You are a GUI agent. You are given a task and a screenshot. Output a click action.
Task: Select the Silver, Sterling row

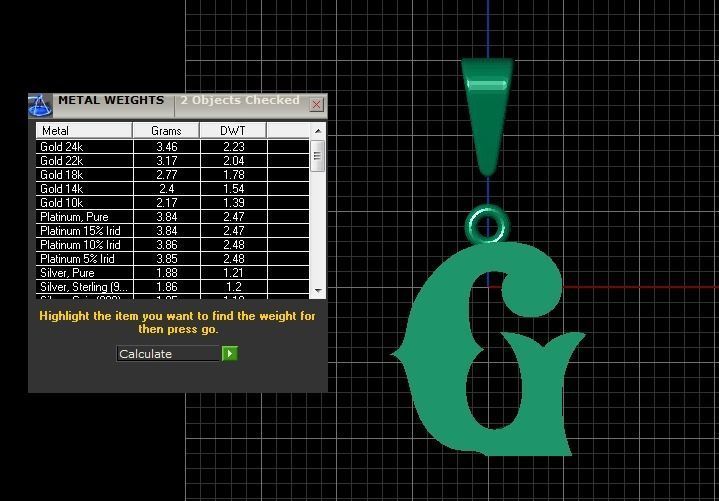(172, 287)
